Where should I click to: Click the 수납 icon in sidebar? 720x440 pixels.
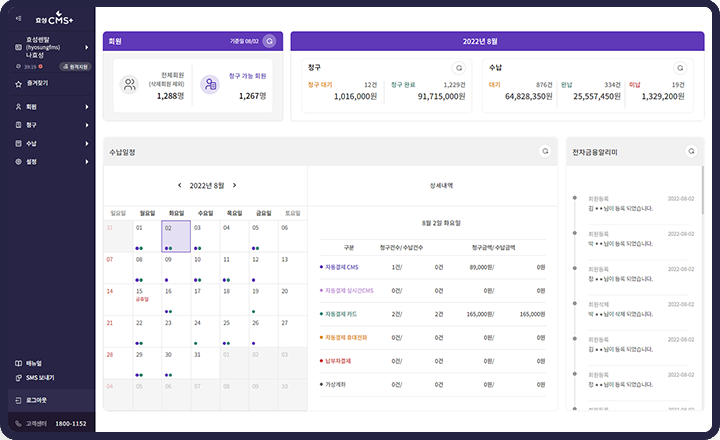coord(18,143)
